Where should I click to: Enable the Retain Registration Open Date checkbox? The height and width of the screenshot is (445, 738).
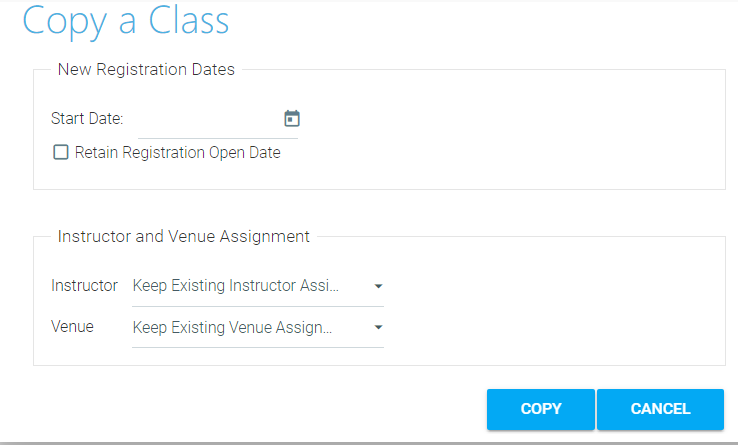tap(61, 153)
